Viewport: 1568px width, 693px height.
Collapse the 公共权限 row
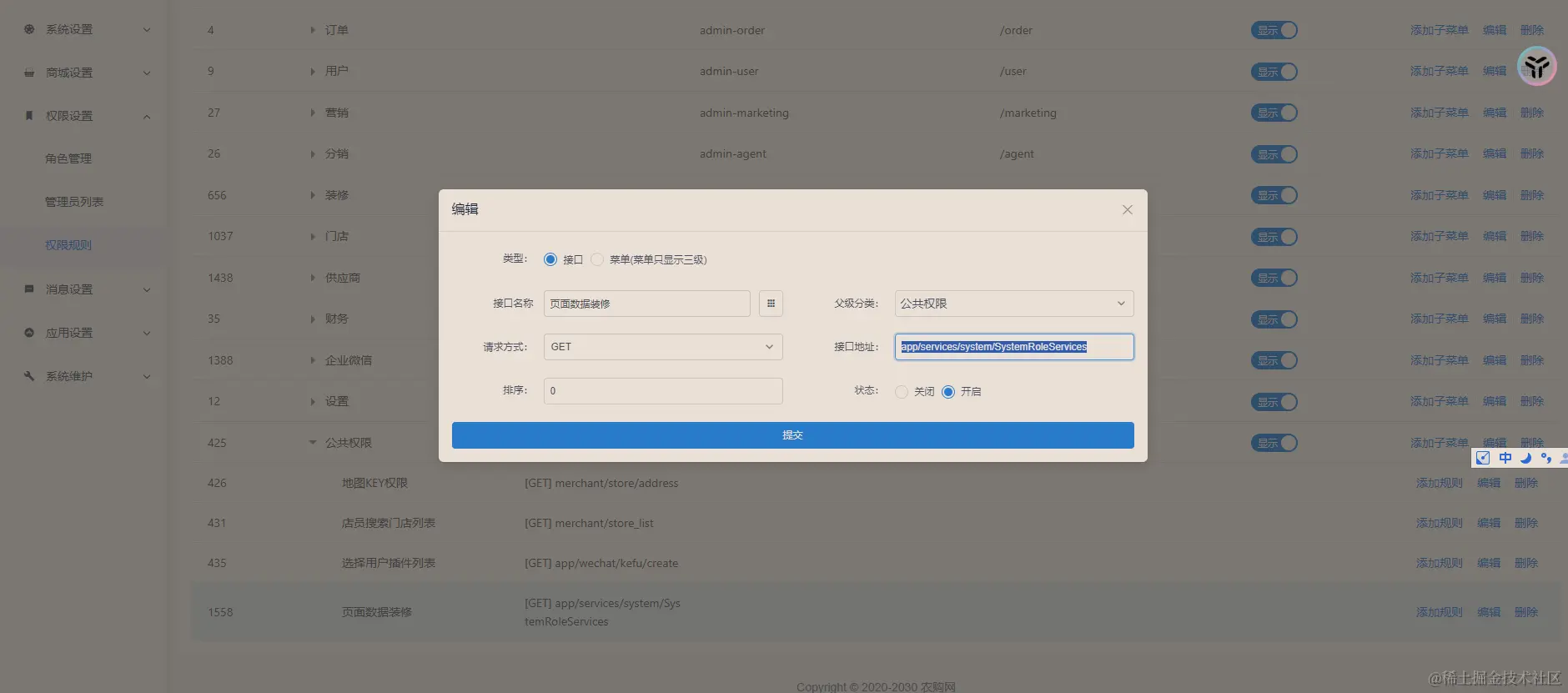coord(313,443)
